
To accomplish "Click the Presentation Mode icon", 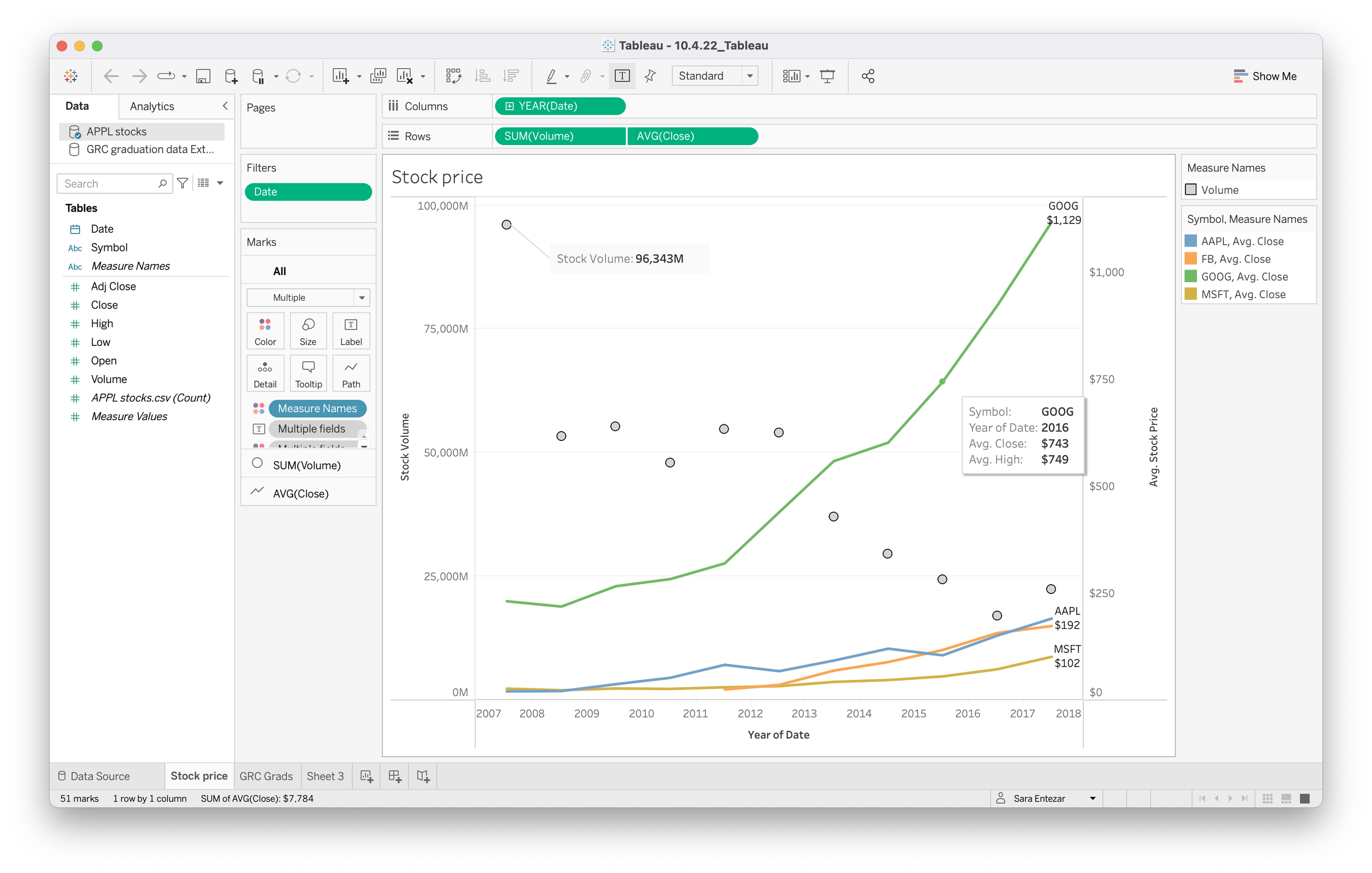I will (826, 76).
